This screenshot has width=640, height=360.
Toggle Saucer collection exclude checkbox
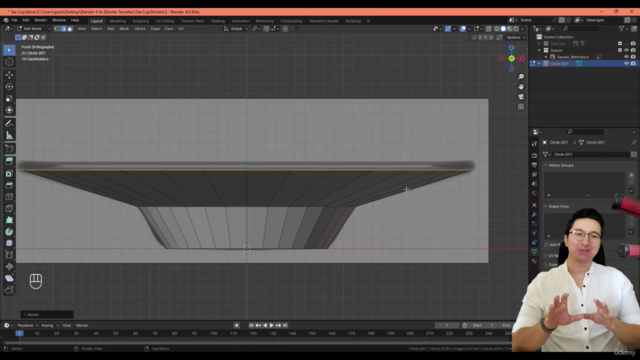(x=620, y=50)
